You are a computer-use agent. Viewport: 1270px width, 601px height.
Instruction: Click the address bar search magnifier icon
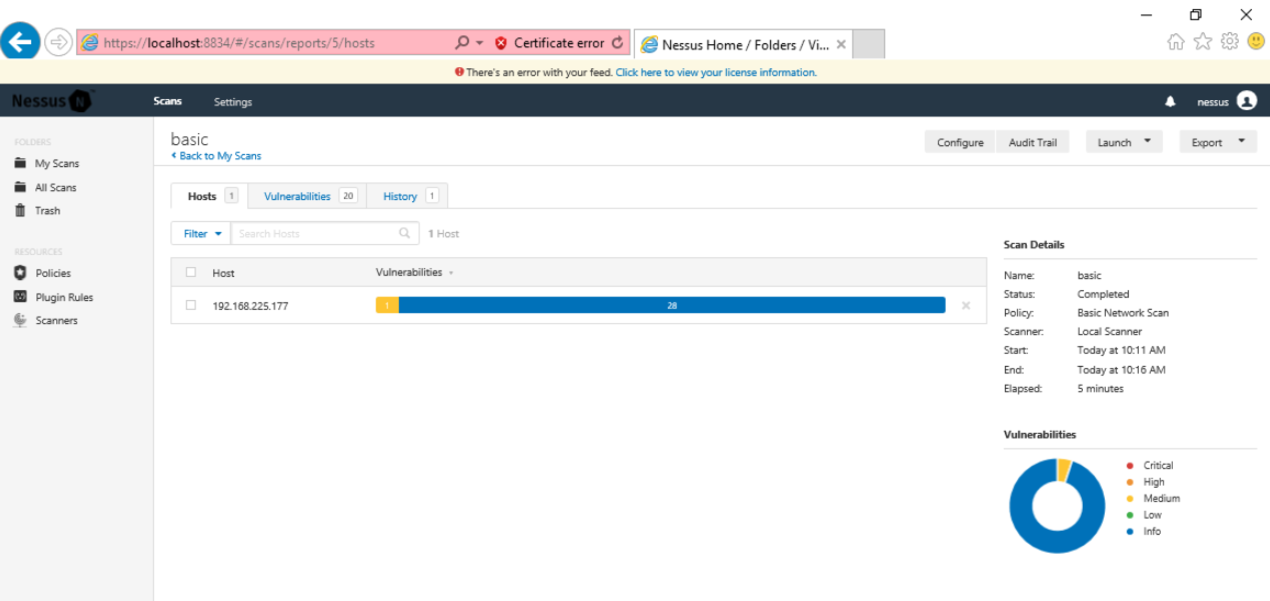(x=462, y=43)
